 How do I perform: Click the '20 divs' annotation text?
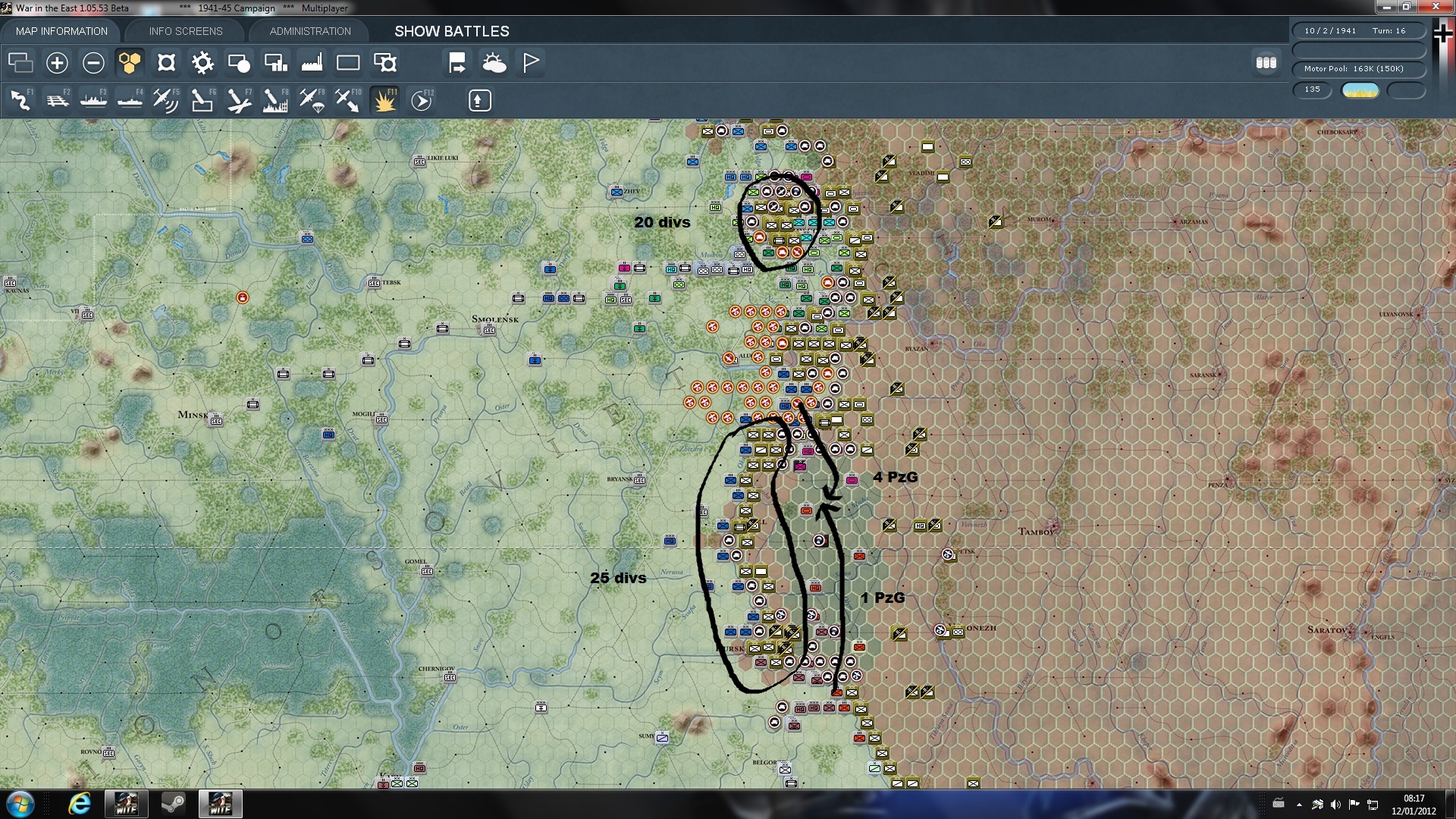pos(662,222)
